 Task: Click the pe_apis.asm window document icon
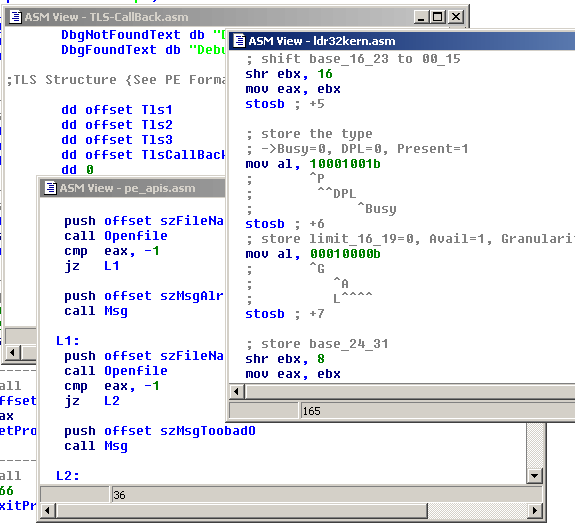50,188
